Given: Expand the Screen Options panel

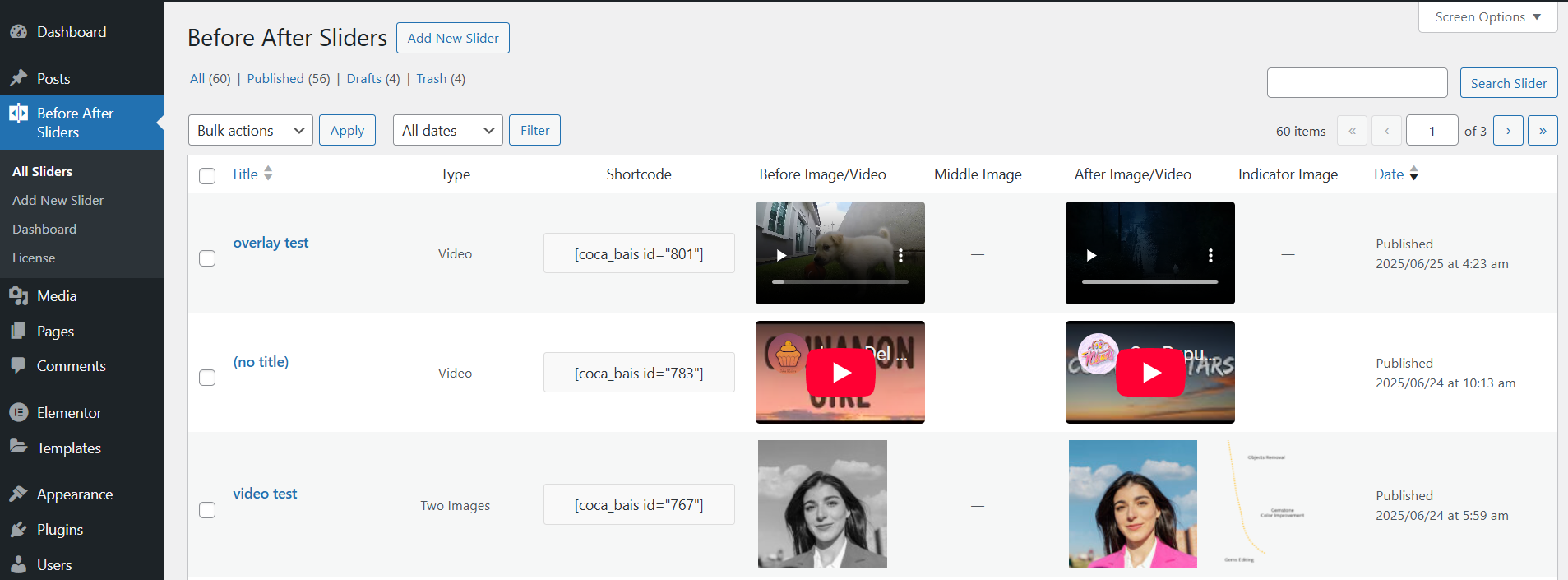Looking at the screenshot, I should tap(1488, 16).
